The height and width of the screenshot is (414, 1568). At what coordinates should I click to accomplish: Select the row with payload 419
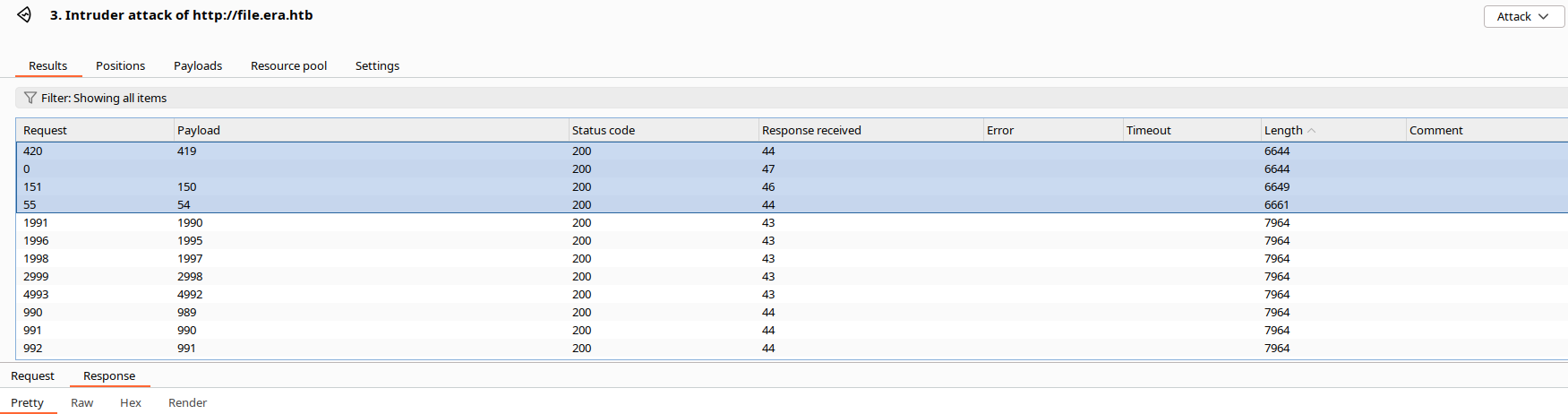pos(186,151)
